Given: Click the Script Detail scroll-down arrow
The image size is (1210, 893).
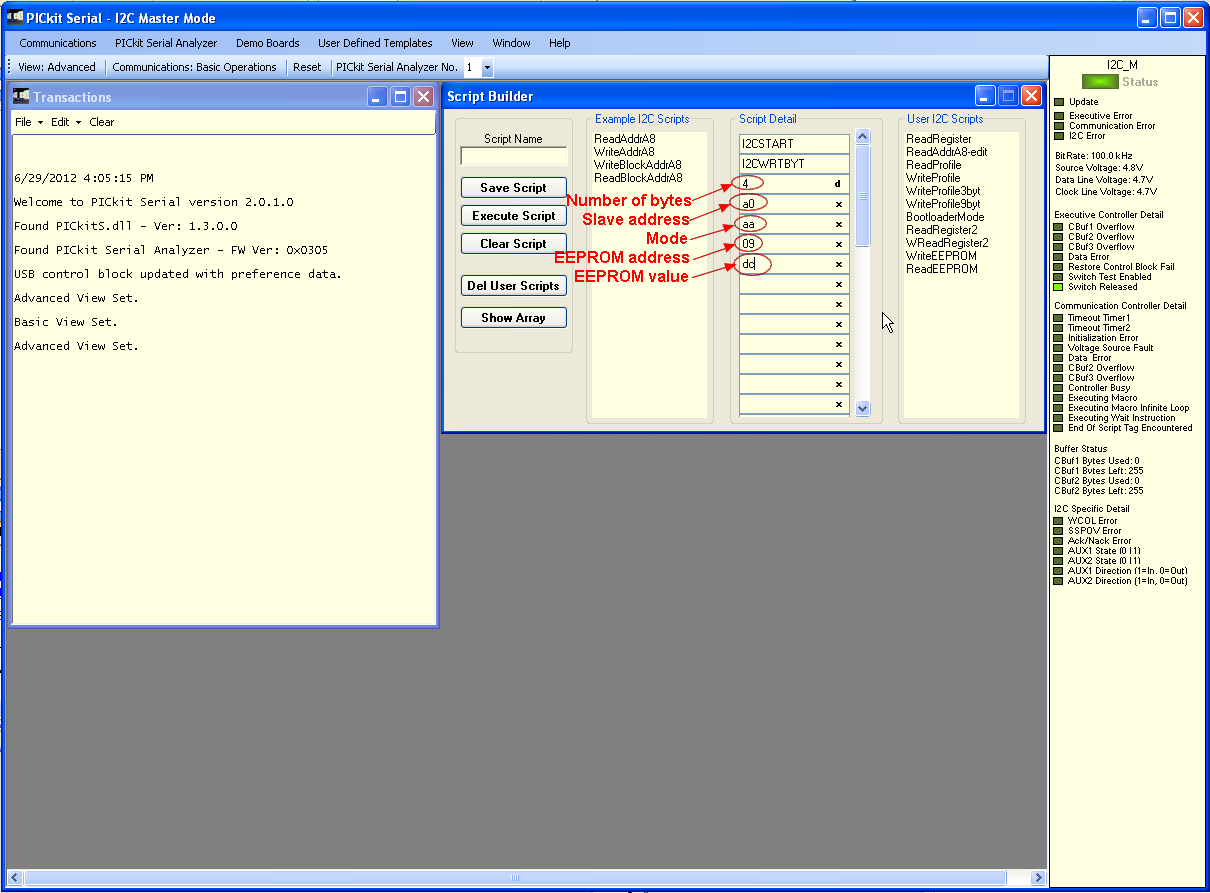Looking at the screenshot, I should (x=863, y=408).
